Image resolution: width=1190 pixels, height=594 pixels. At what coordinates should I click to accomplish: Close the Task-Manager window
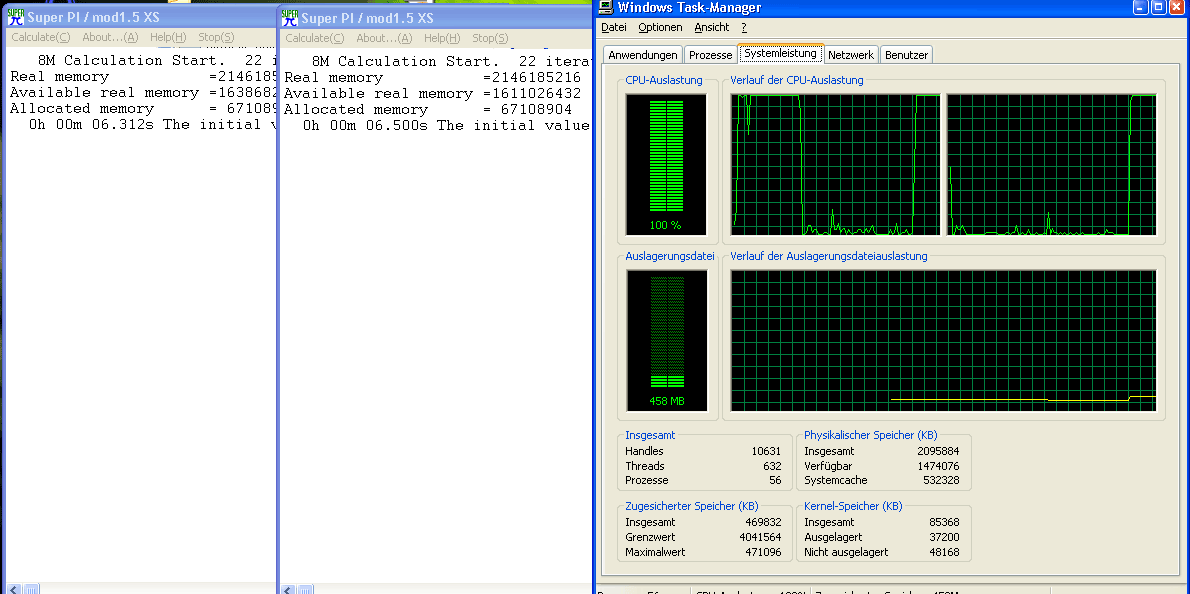pos(1177,8)
